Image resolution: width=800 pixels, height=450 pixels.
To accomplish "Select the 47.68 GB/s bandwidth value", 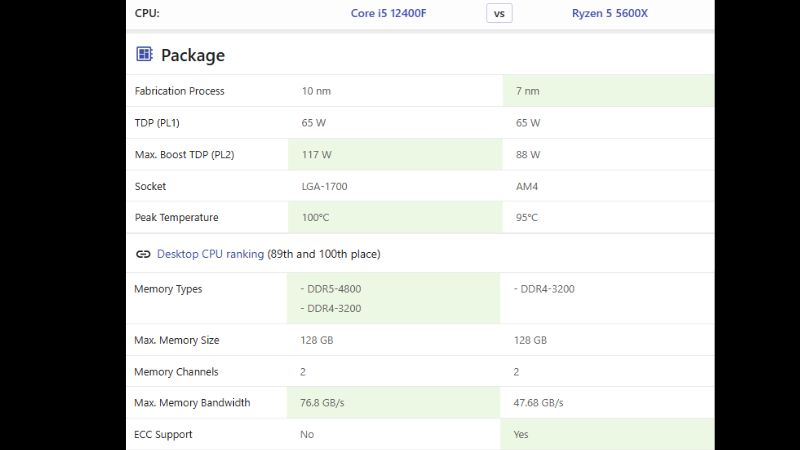I will click(x=538, y=403).
